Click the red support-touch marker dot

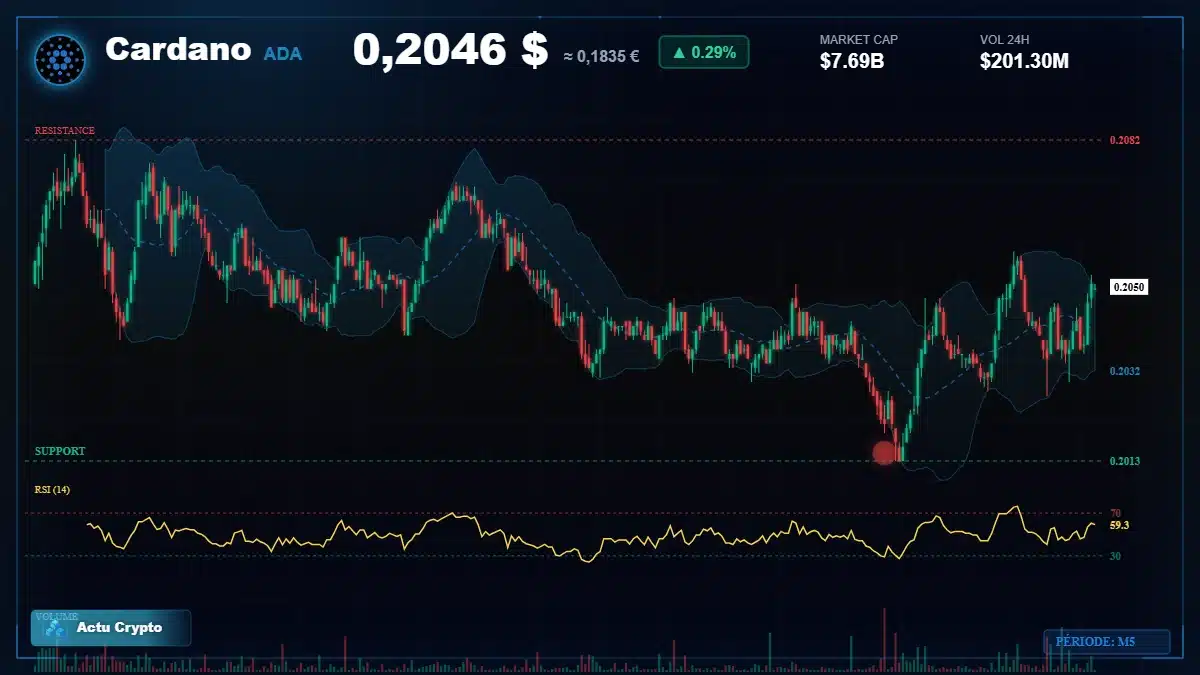[884, 453]
